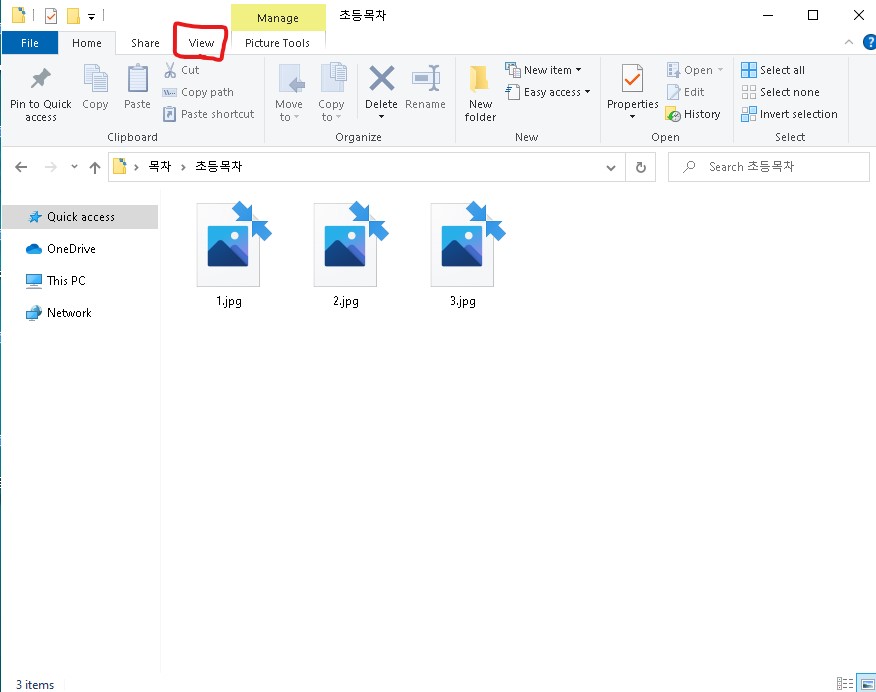Expand the Copy to dropdown
The image size is (876, 692).
tap(338, 117)
